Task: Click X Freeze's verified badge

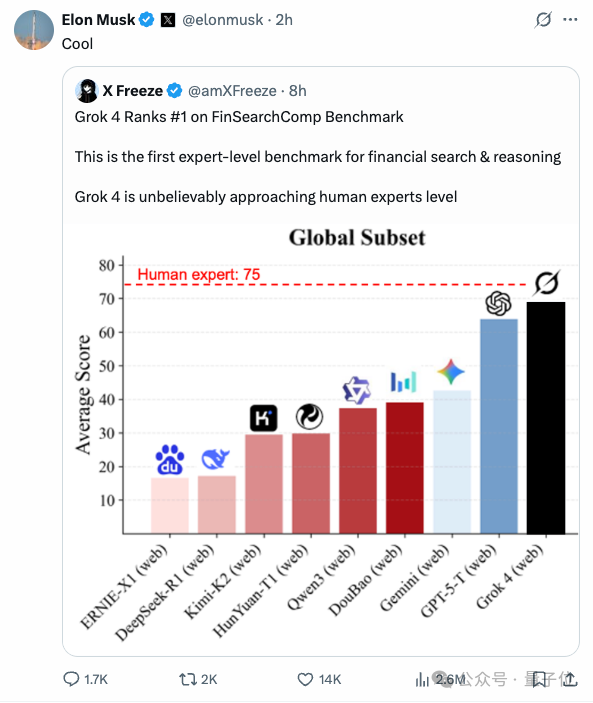Action: 174,91
